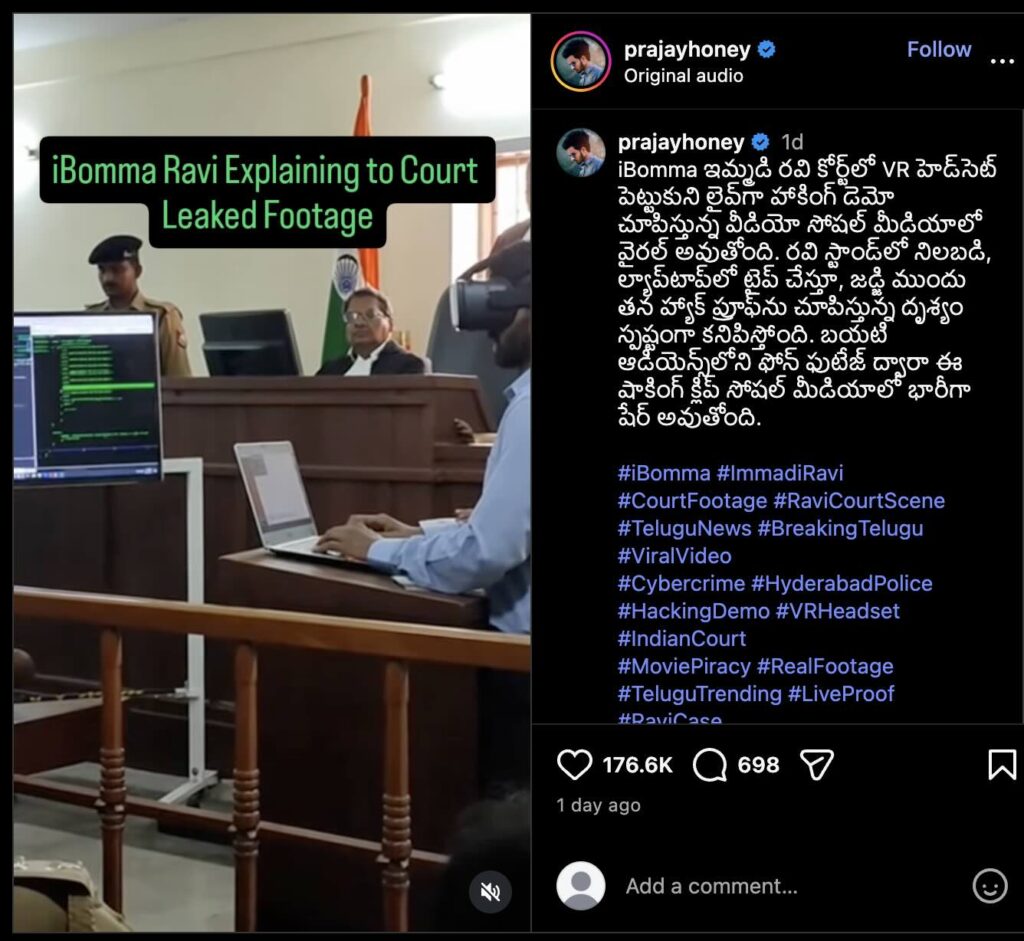Open prajayhoney username in post header
This screenshot has height=941, width=1024.
pyautogui.click(x=687, y=50)
